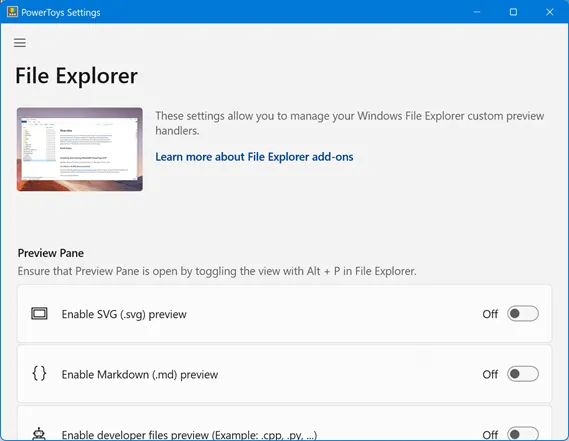This screenshot has width=569, height=441.
Task: Maximize the PowerToys Settings window
Action: pyautogui.click(x=513, y=12)
